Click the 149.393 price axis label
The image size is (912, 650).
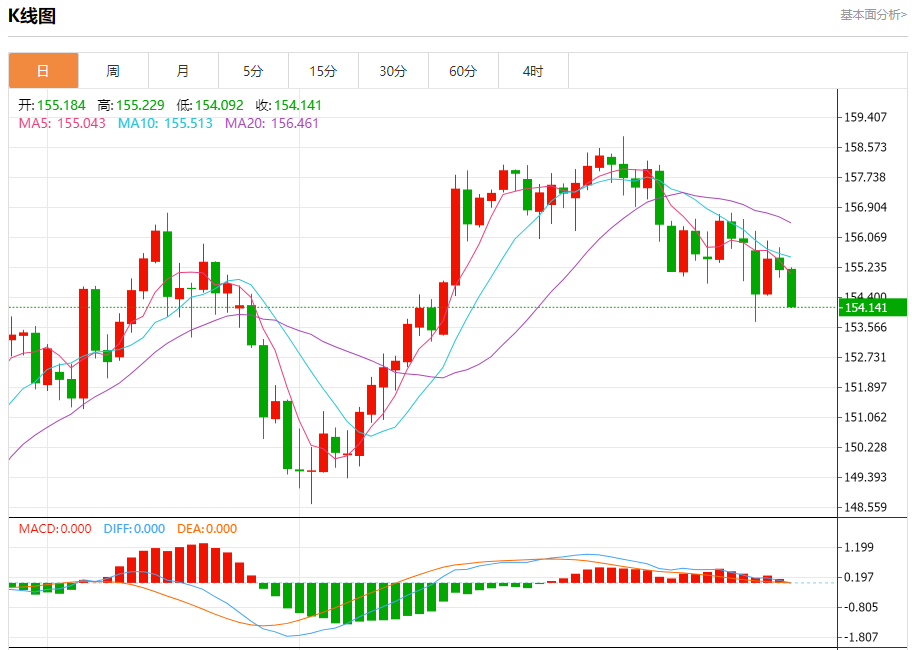(865, 477)
